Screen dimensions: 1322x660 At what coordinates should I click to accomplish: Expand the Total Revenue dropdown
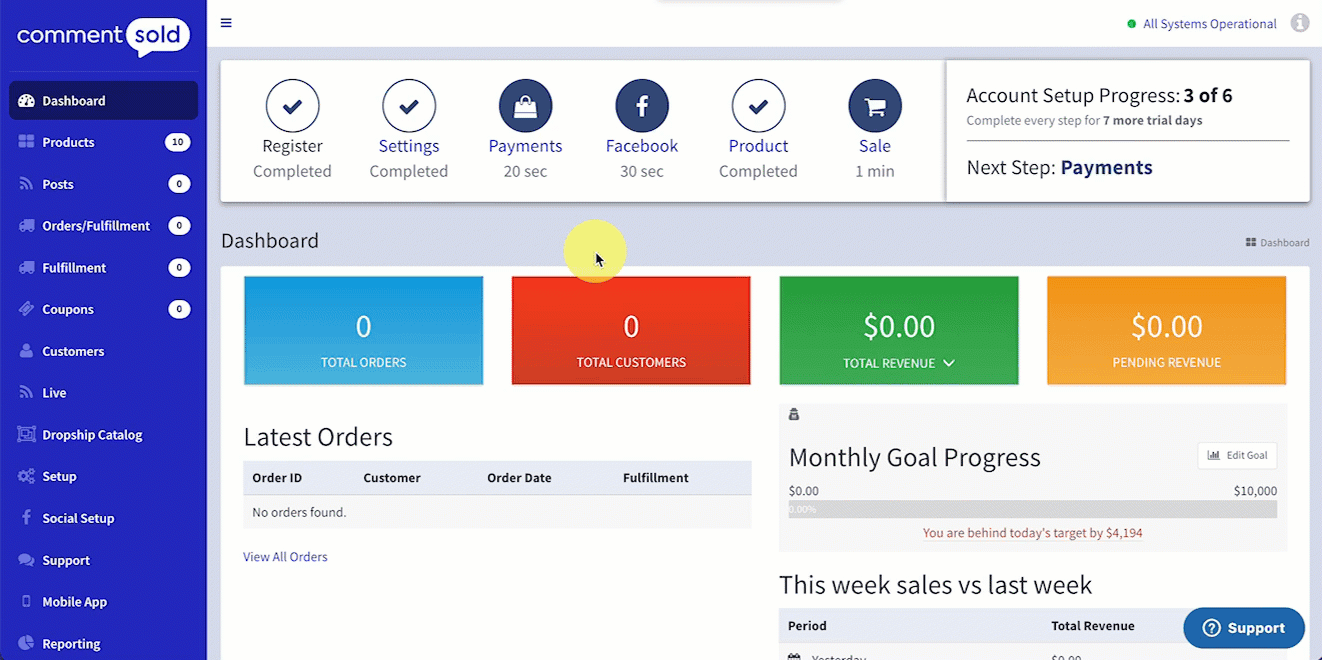tap(948, 363)
